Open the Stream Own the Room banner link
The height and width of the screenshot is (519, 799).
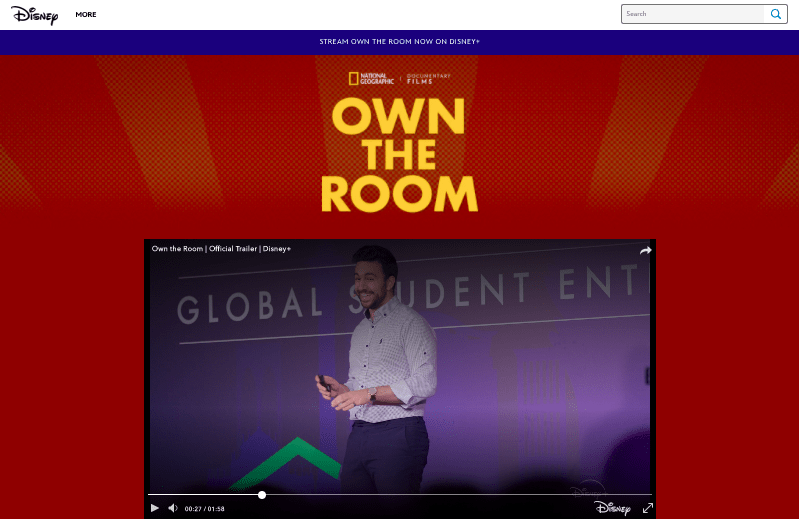coord(400,42)
